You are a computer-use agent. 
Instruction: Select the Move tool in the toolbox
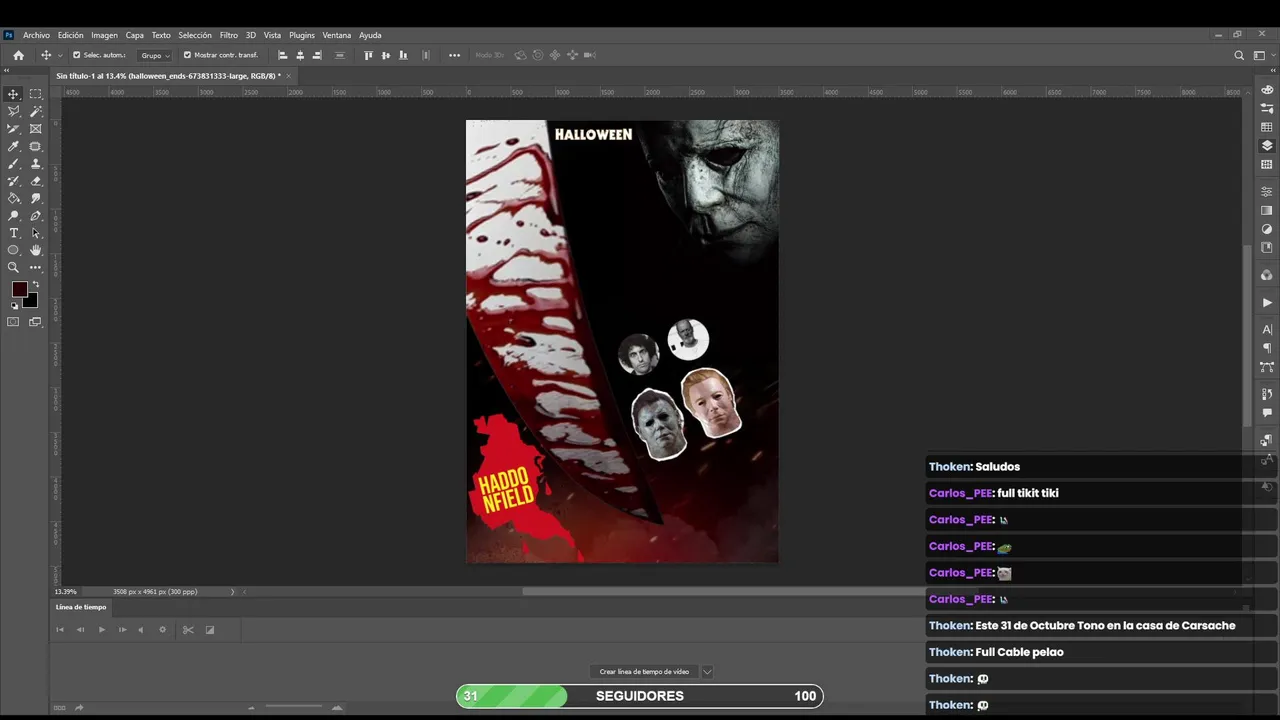click(14, 94)
